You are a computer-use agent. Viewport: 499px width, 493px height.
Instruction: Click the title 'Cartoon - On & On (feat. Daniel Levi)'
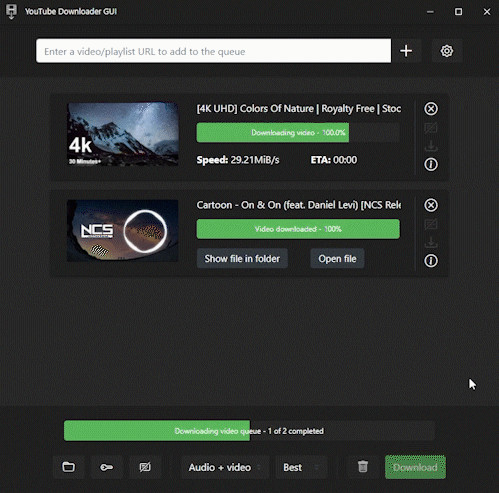[x=299, y=205]
